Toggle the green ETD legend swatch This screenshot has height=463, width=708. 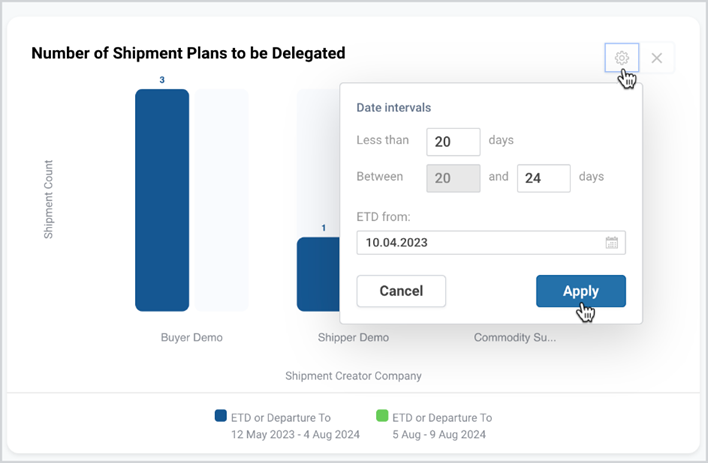pyautogui.click(x=382, y=416)
